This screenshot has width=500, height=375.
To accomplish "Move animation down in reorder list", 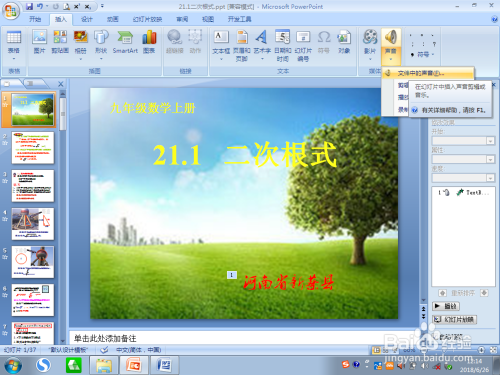I will [484, 293].
